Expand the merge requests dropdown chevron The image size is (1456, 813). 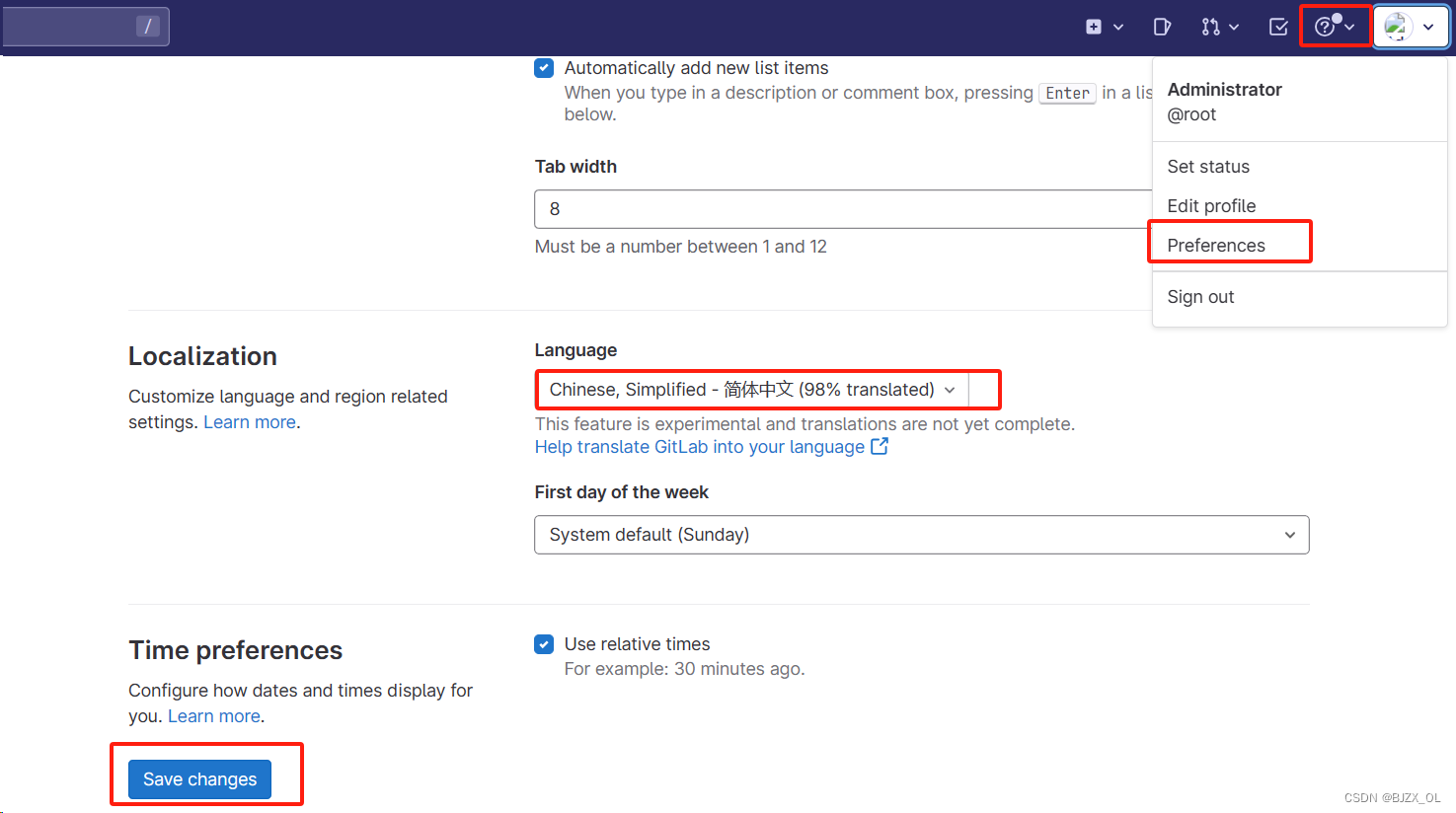click(x=1234, y=28)
